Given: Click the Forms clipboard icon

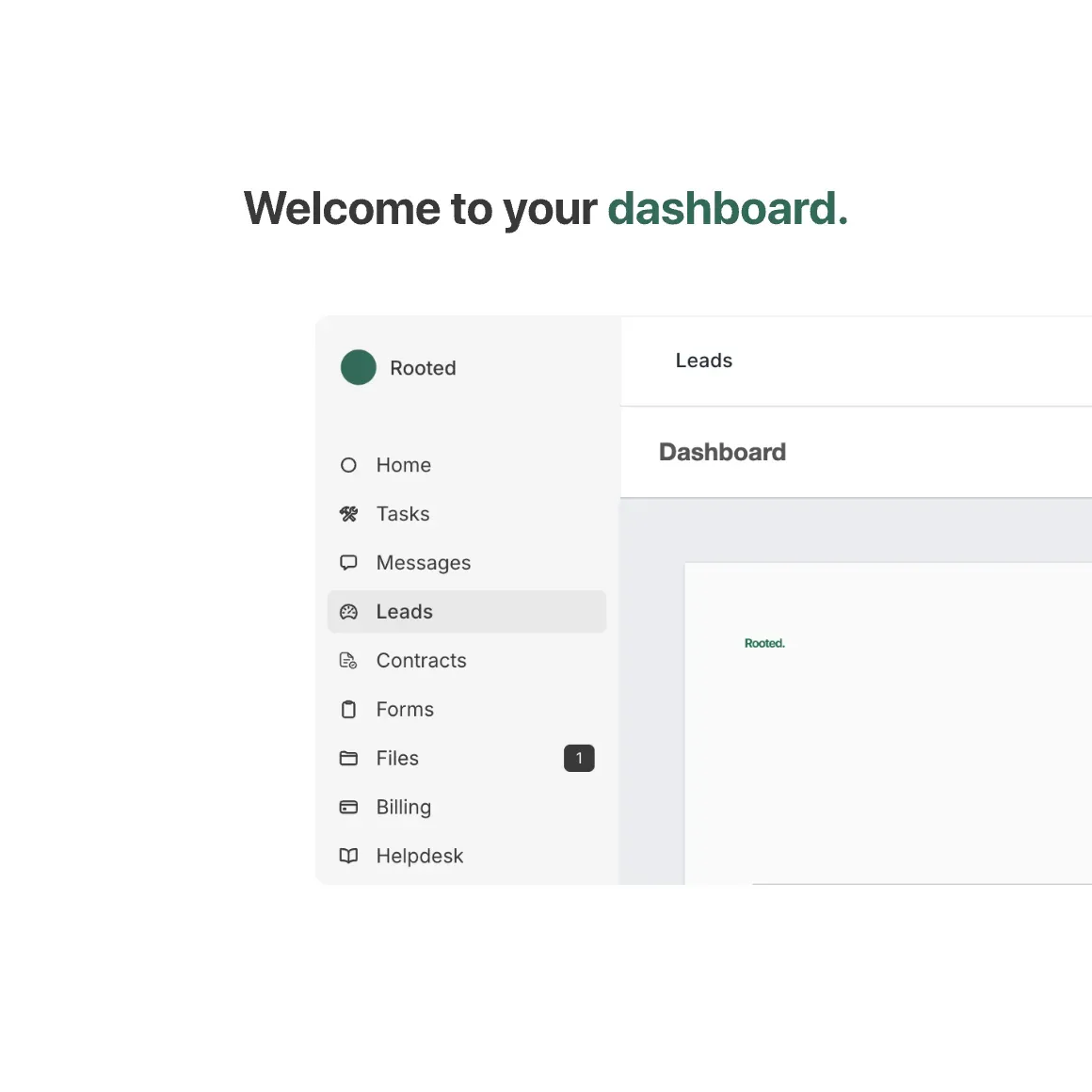Looking at the screenshot, I should pos(348,710).
